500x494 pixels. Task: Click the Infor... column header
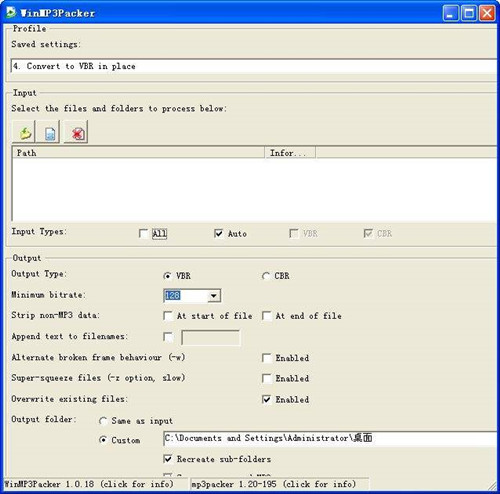[x=290, y=153]
